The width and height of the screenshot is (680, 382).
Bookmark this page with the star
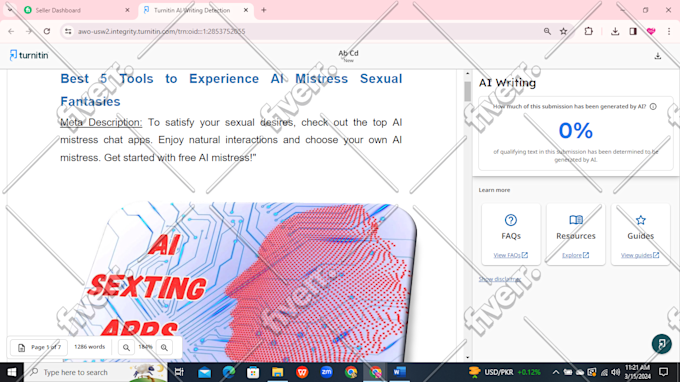tap(563, 31)
